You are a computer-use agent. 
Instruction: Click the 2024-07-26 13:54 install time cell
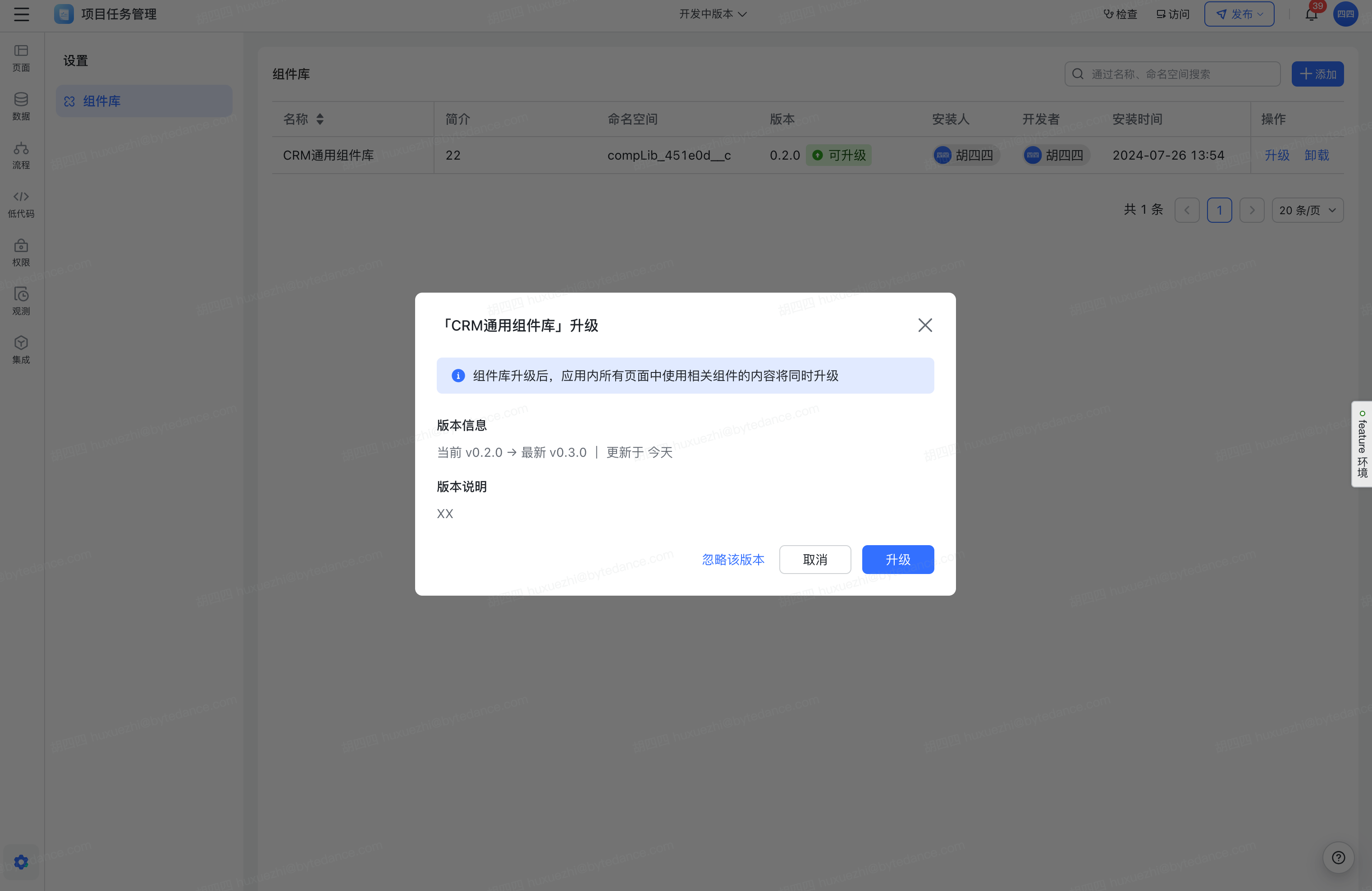(x=1168, y=155)
